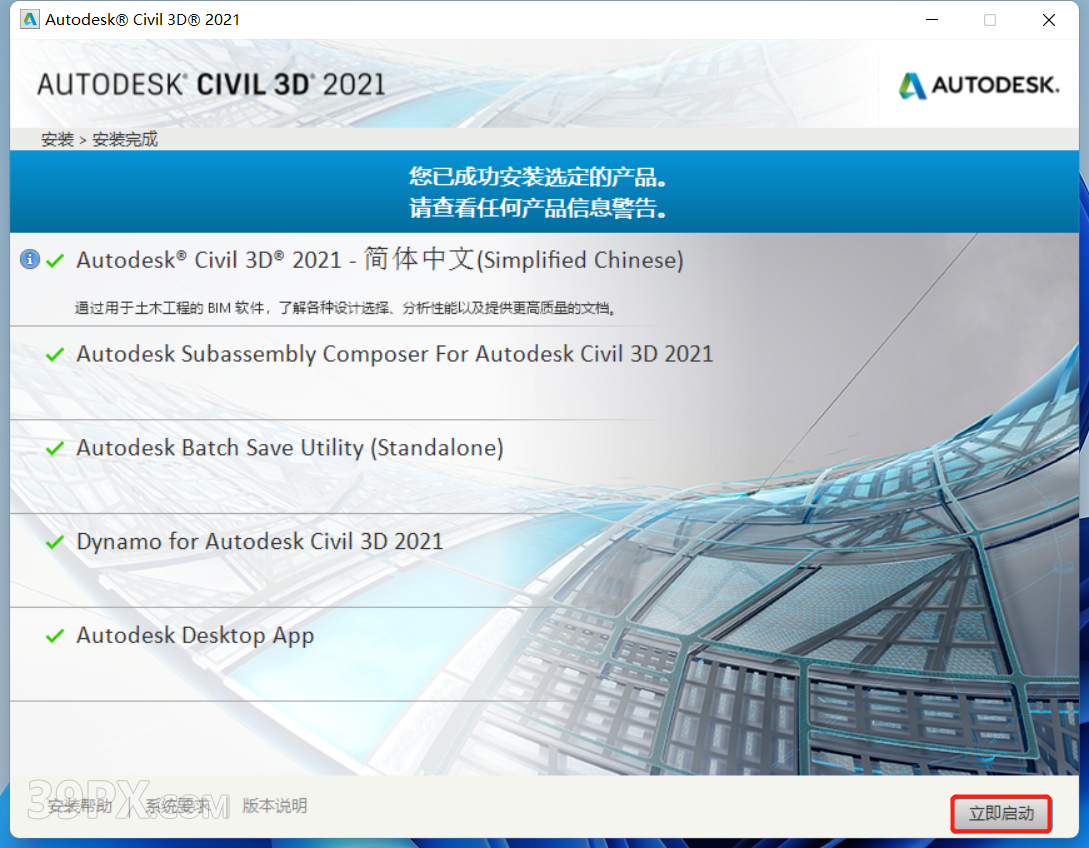Launch the product with the 立即启动 button
This screenshot has height=848, width=1089.
point(1001,813)
